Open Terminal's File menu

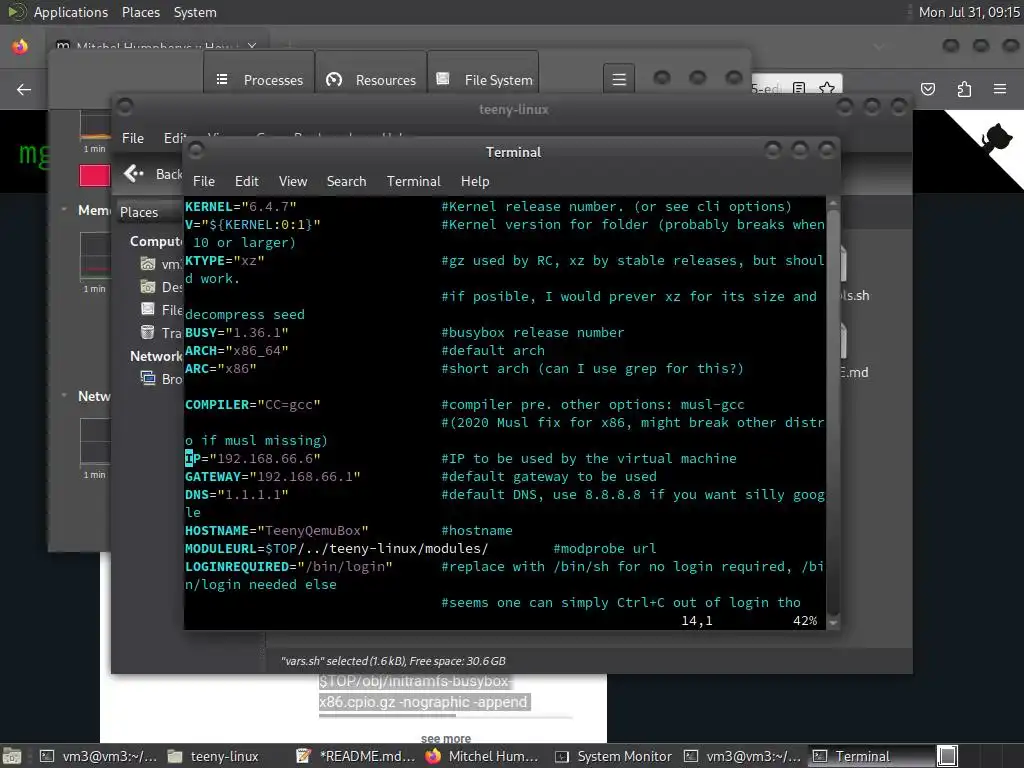click(203, 182)
